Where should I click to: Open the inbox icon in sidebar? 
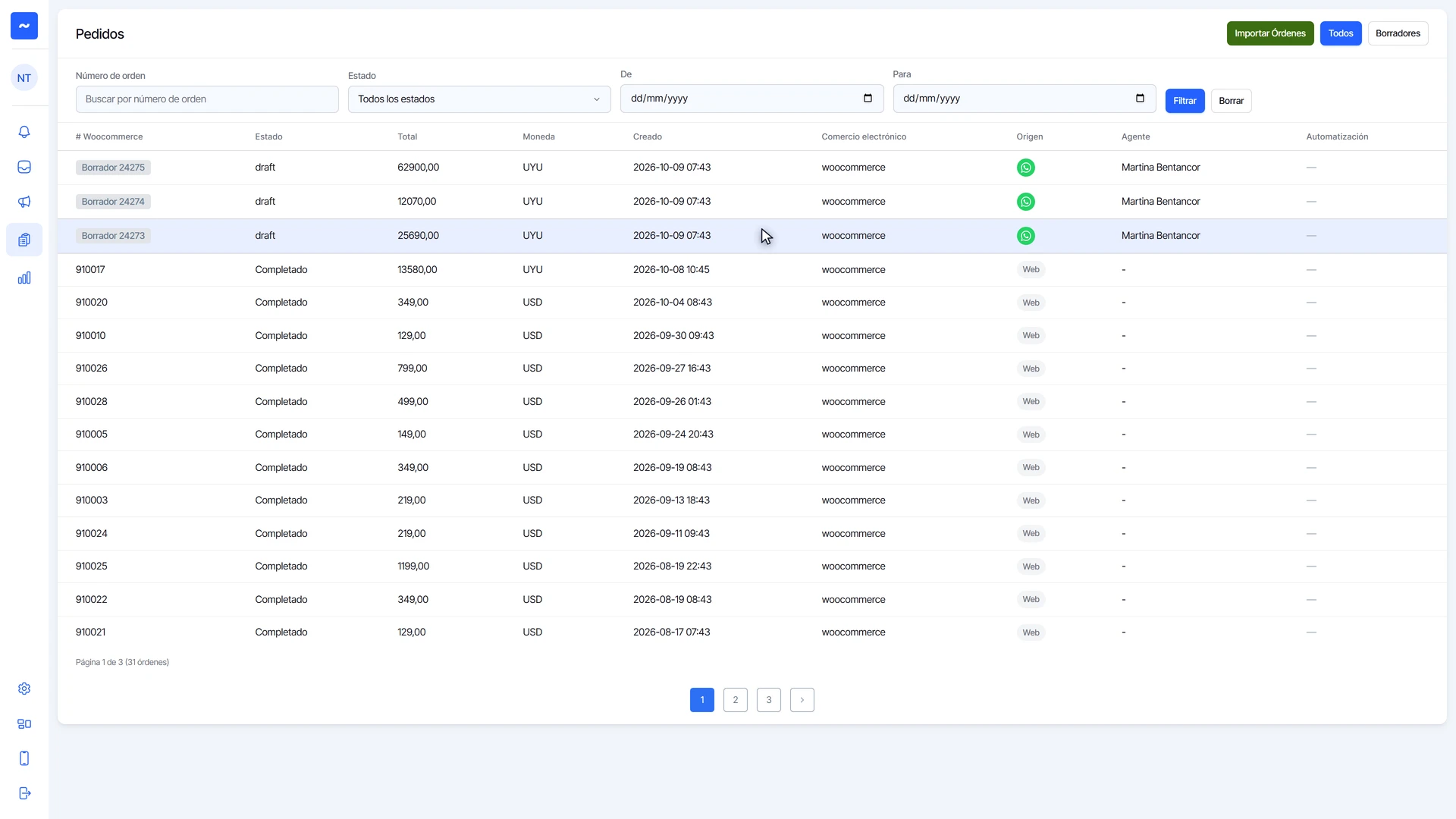point(24,167)
